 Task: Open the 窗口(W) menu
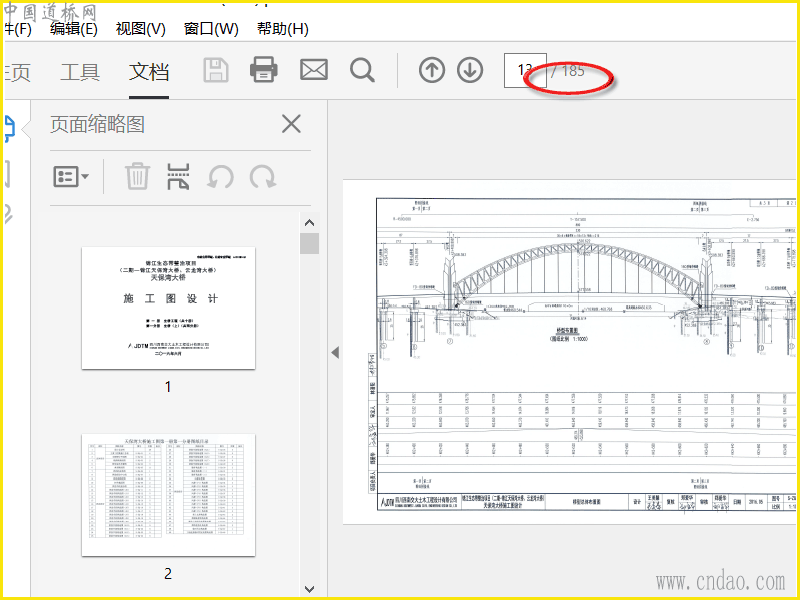[x=211, y=29]
